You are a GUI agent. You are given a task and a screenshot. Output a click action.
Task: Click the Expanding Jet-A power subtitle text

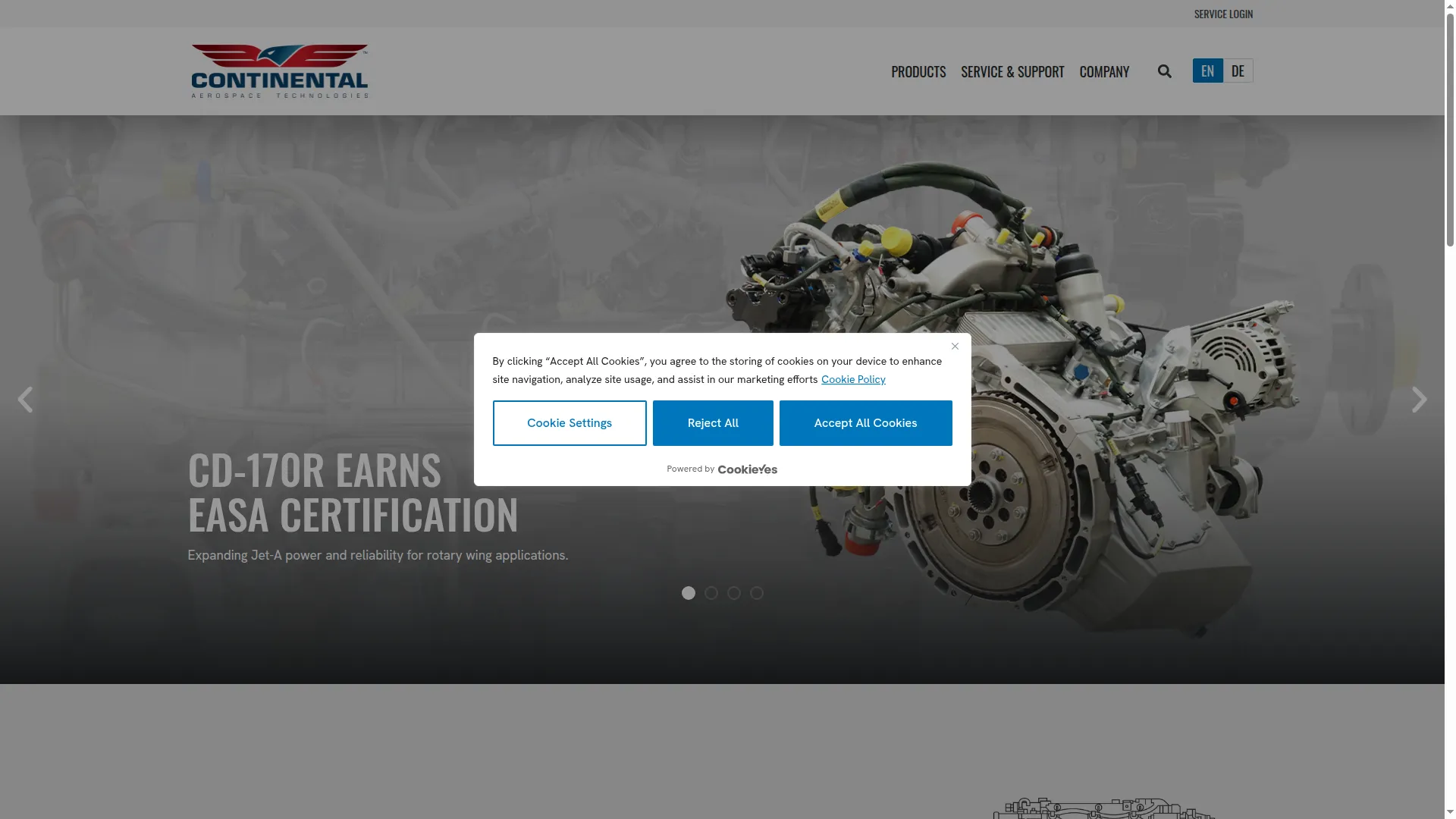378,555
